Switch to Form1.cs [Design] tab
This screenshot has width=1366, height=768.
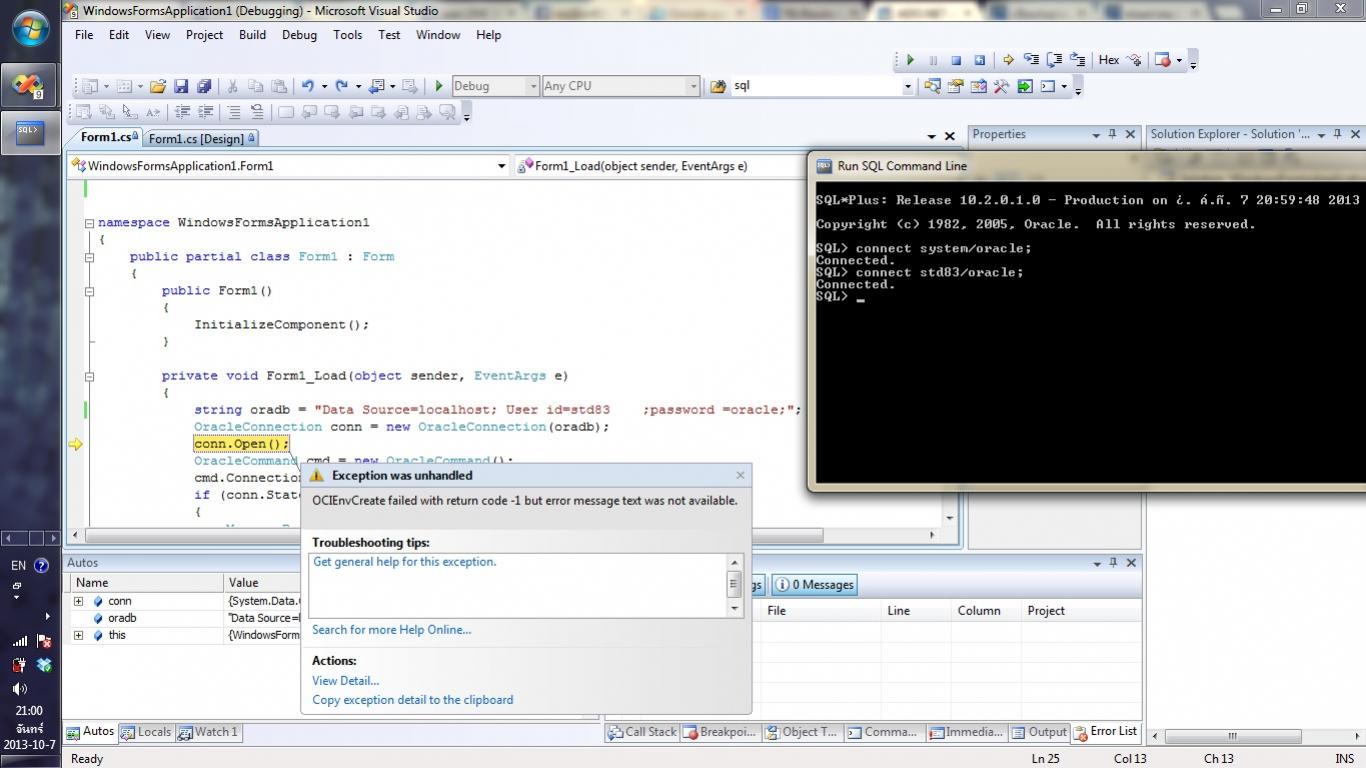click(201, 138)
